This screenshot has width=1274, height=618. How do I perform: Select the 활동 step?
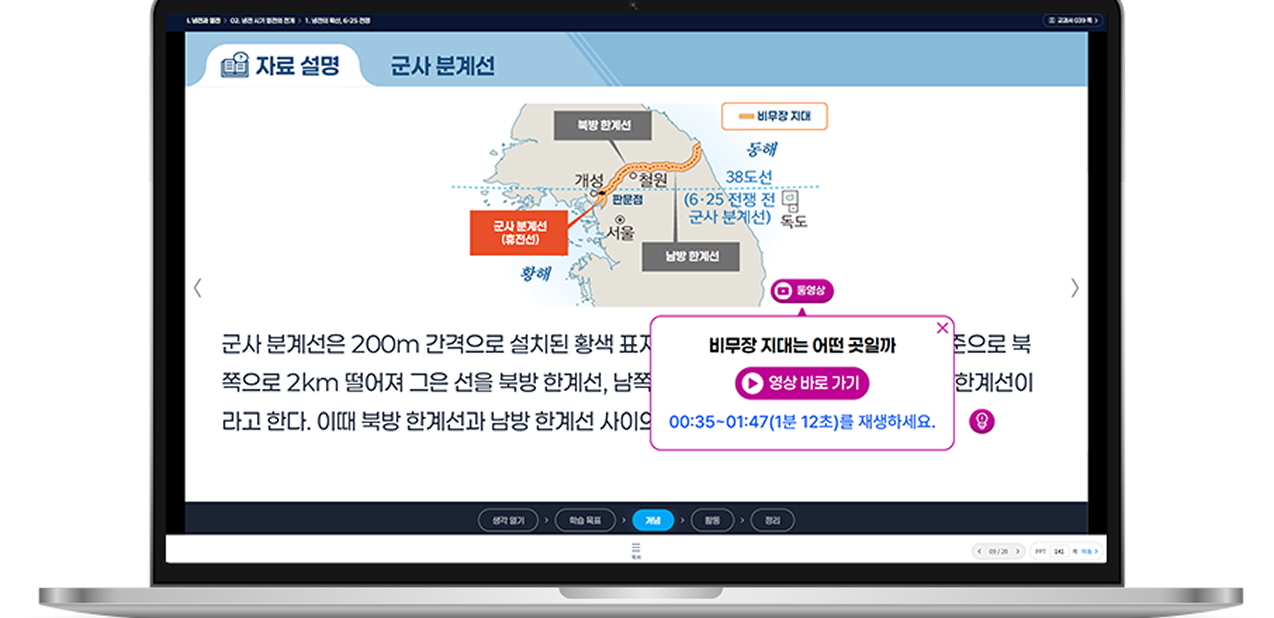pyautogui.click(x=713, y=520)
